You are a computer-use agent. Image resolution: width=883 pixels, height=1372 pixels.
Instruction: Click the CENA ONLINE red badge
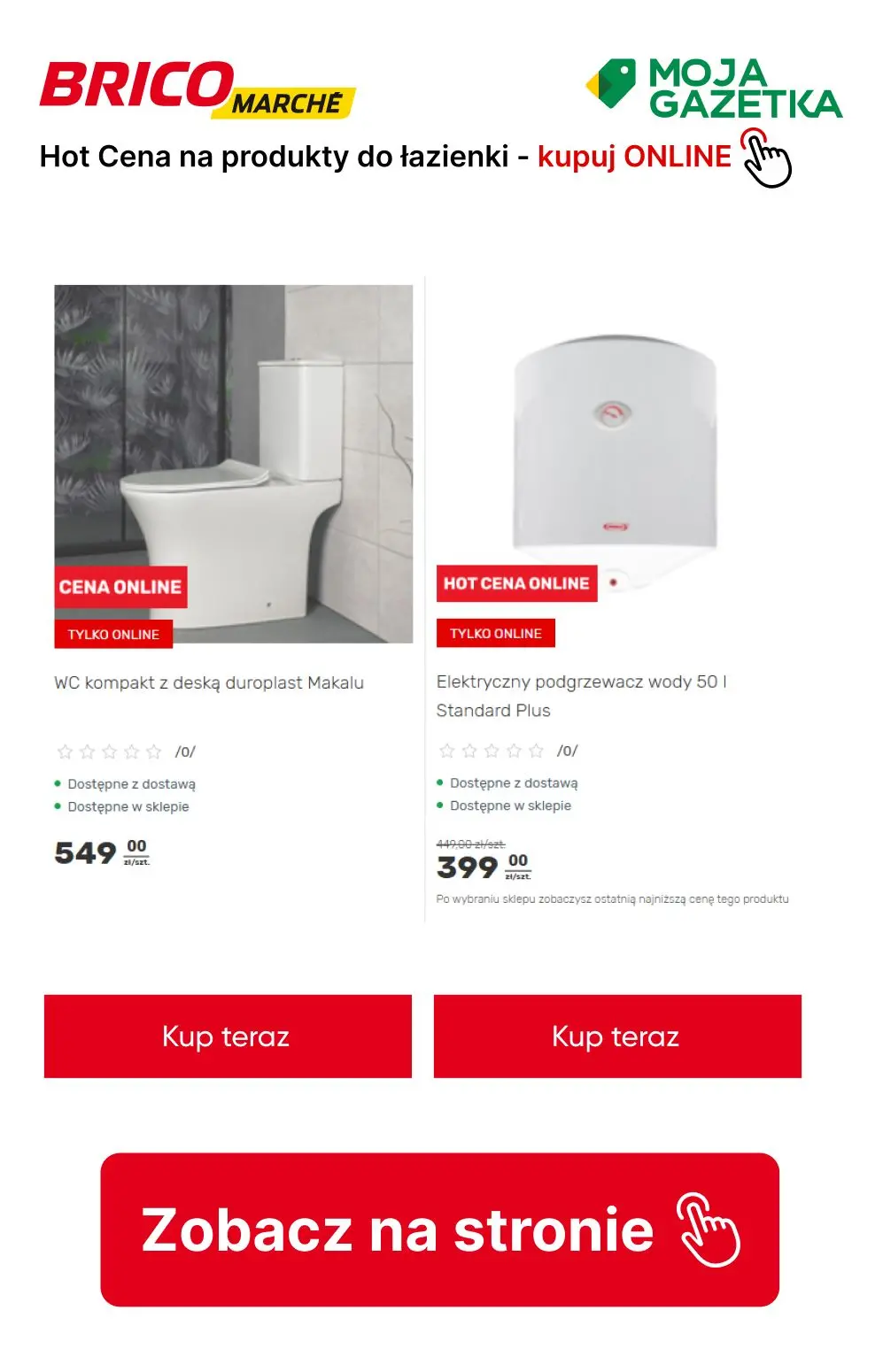tap(120, 587)
